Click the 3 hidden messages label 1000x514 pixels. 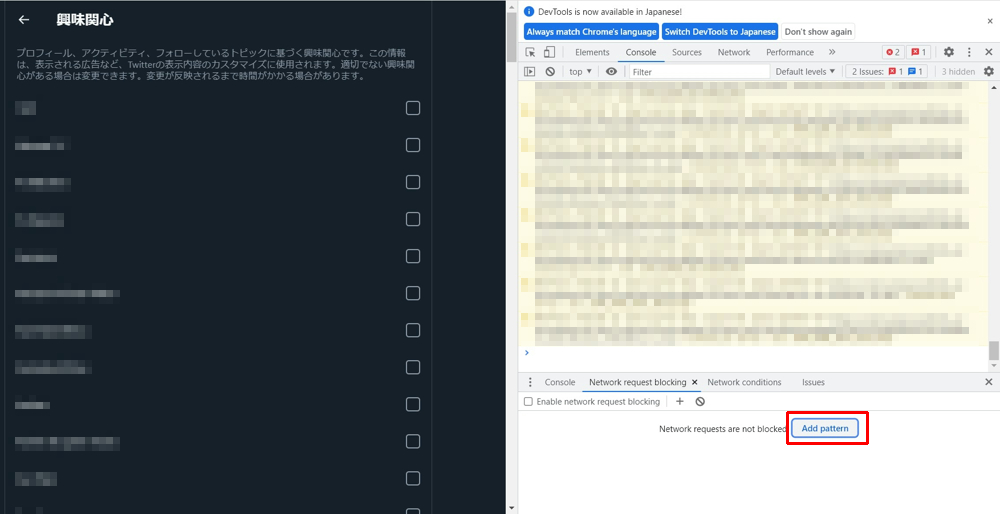tap(957, 71)
